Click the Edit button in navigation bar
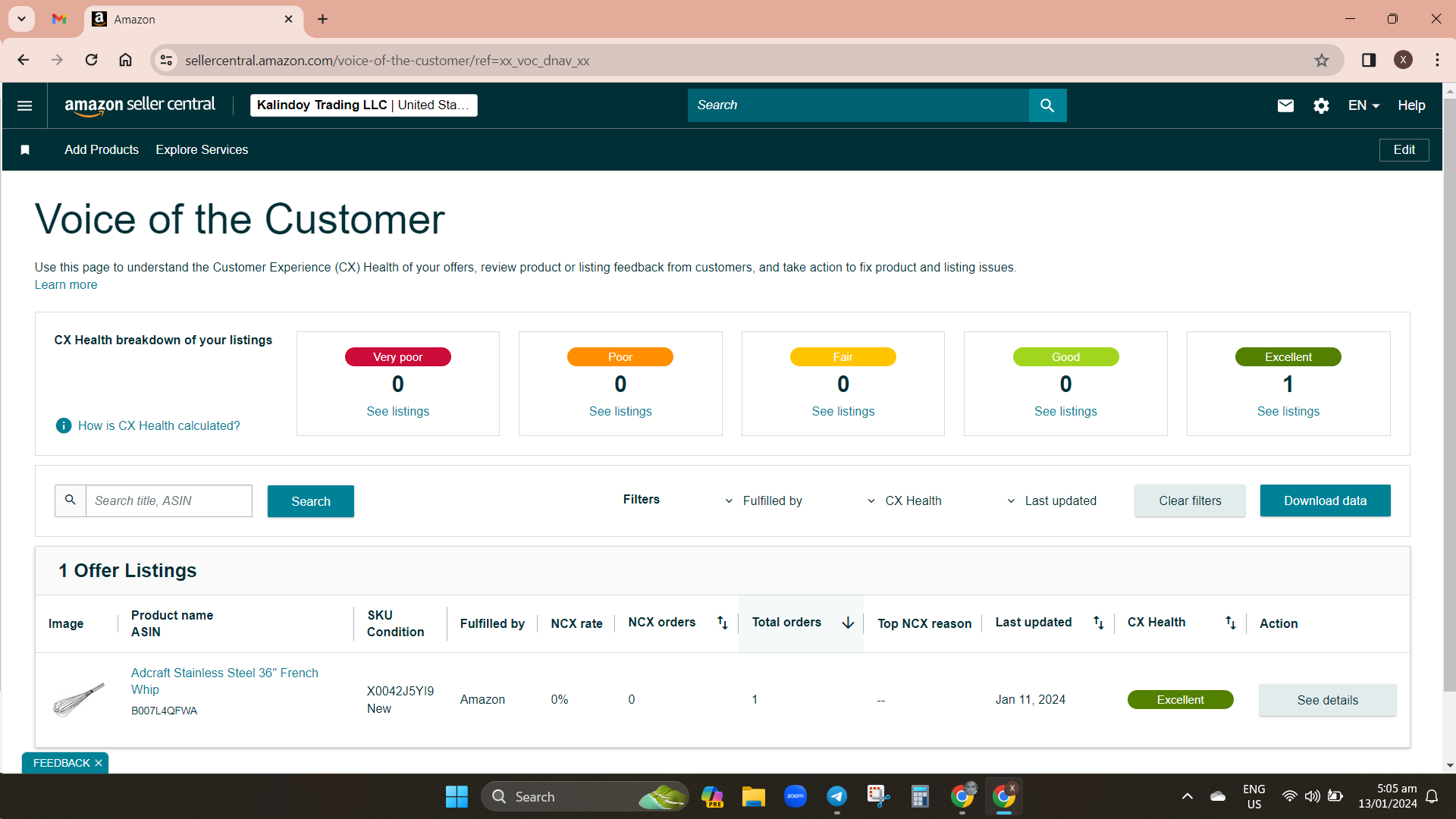Image resolution: width=1456 pixels, height=819 pixels. pos(1404,150)
